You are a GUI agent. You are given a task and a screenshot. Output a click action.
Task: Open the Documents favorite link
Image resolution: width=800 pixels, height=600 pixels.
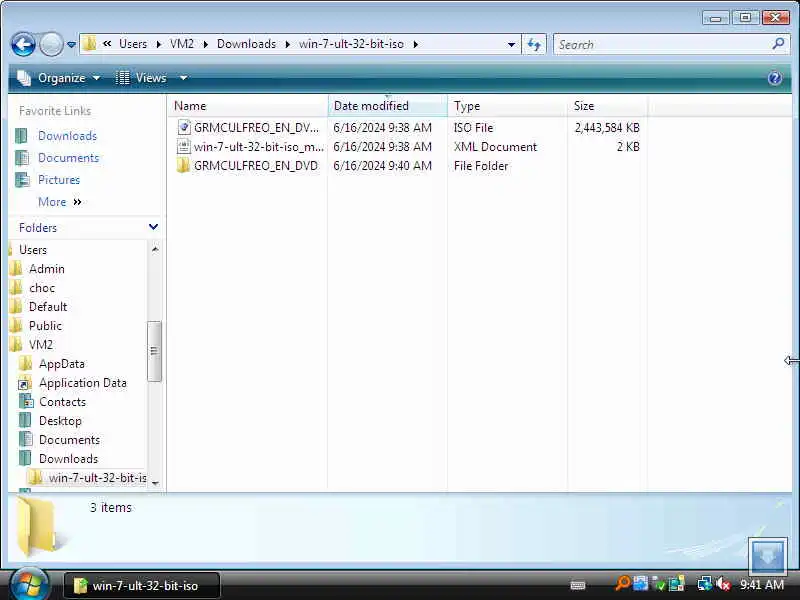tap(68, 158)
